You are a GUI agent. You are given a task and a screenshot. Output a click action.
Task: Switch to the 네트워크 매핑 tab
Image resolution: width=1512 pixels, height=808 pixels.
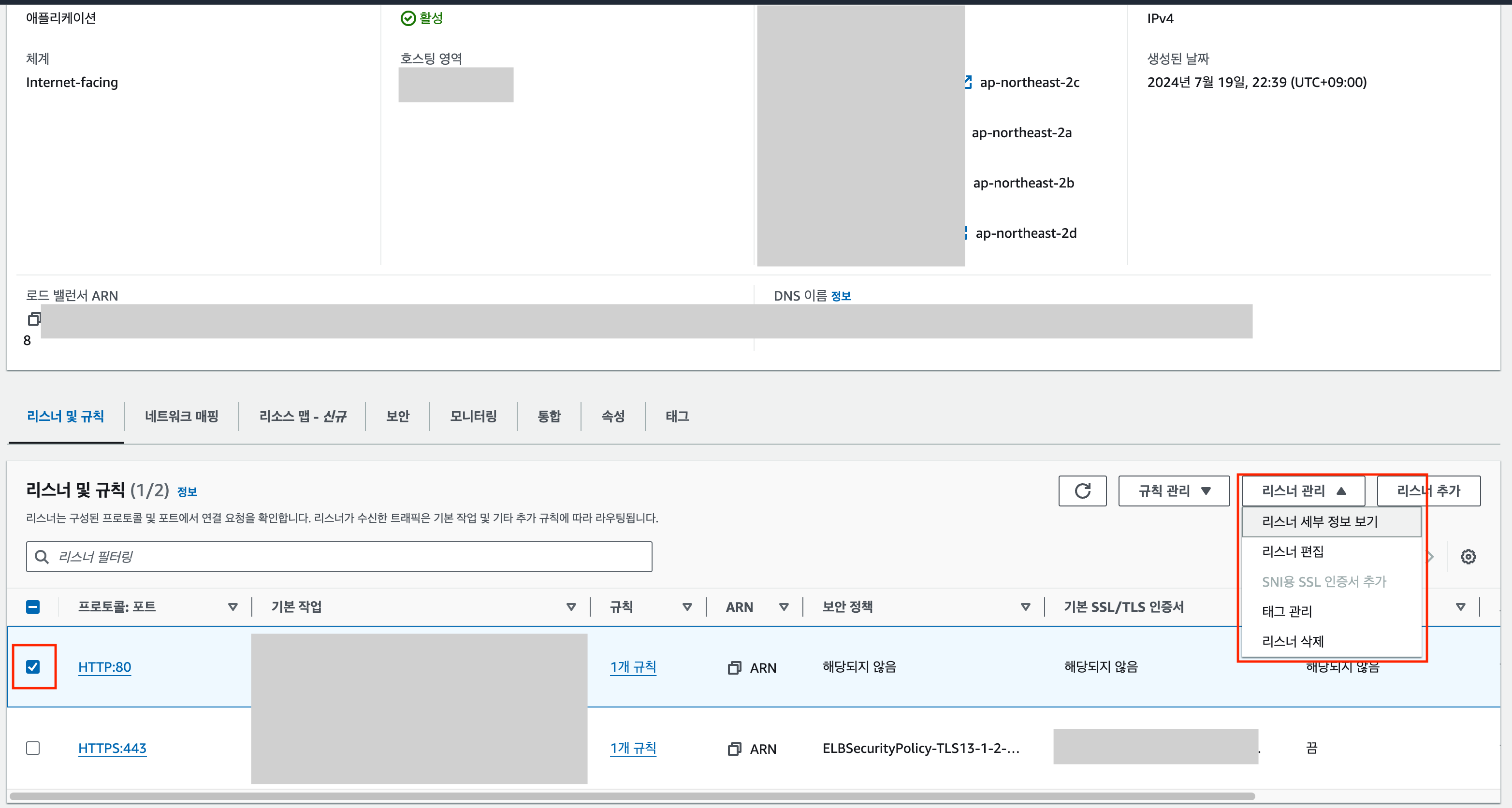point(181,416)
